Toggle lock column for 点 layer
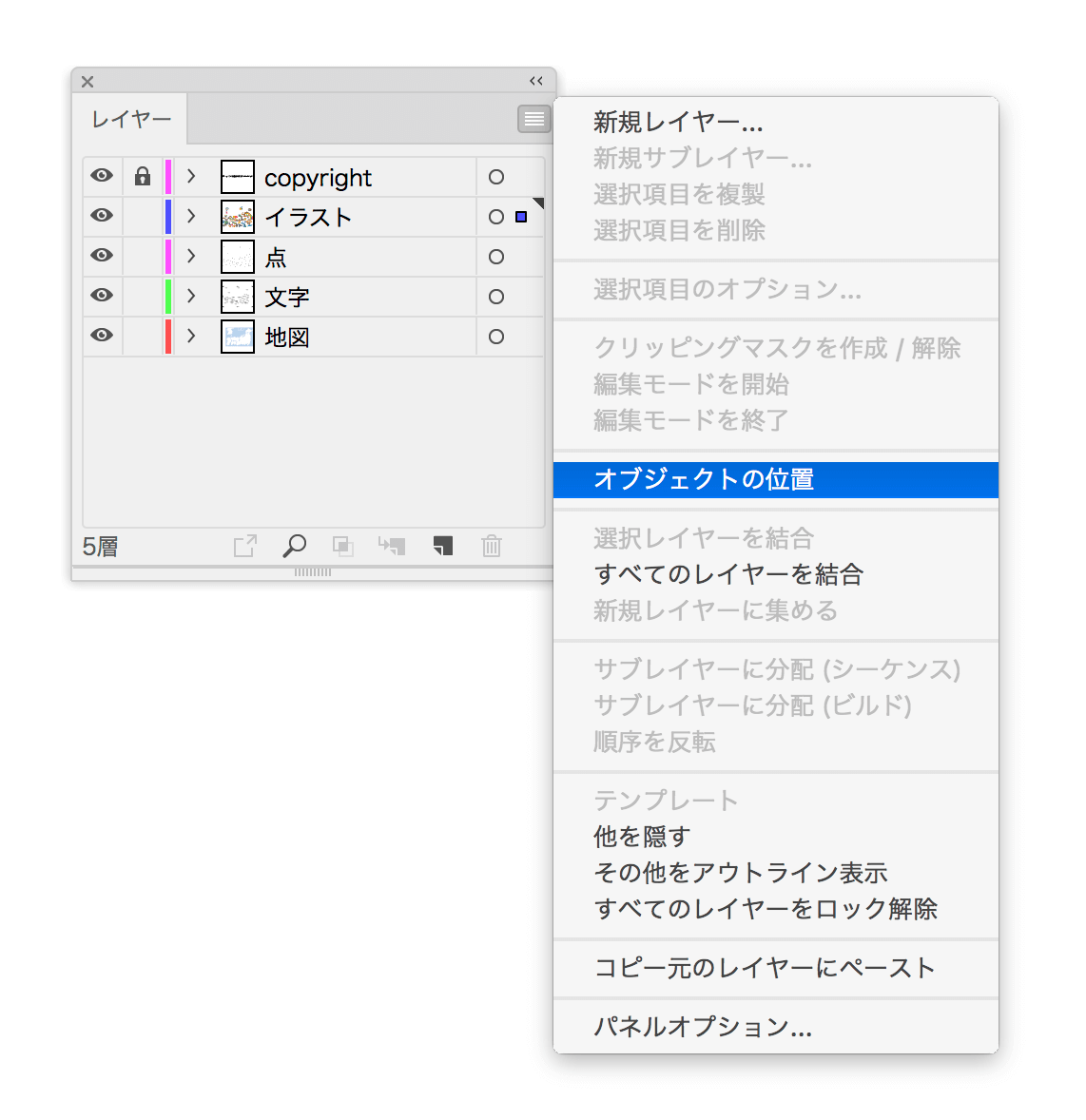This screenshot has height=1120, width=1086. (x=143, y=257)
